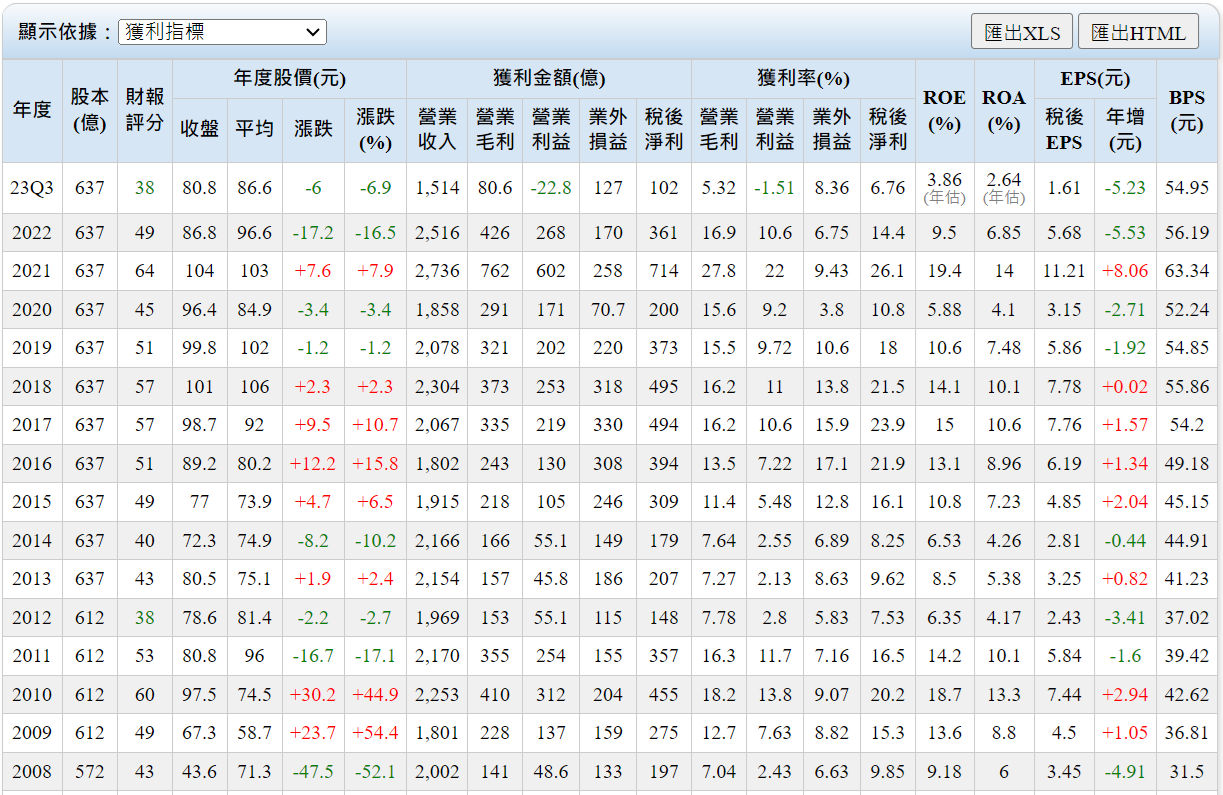1223x795 pixels.
Task: Click the 財報評分 column header
Action: (x=144, y=110)
